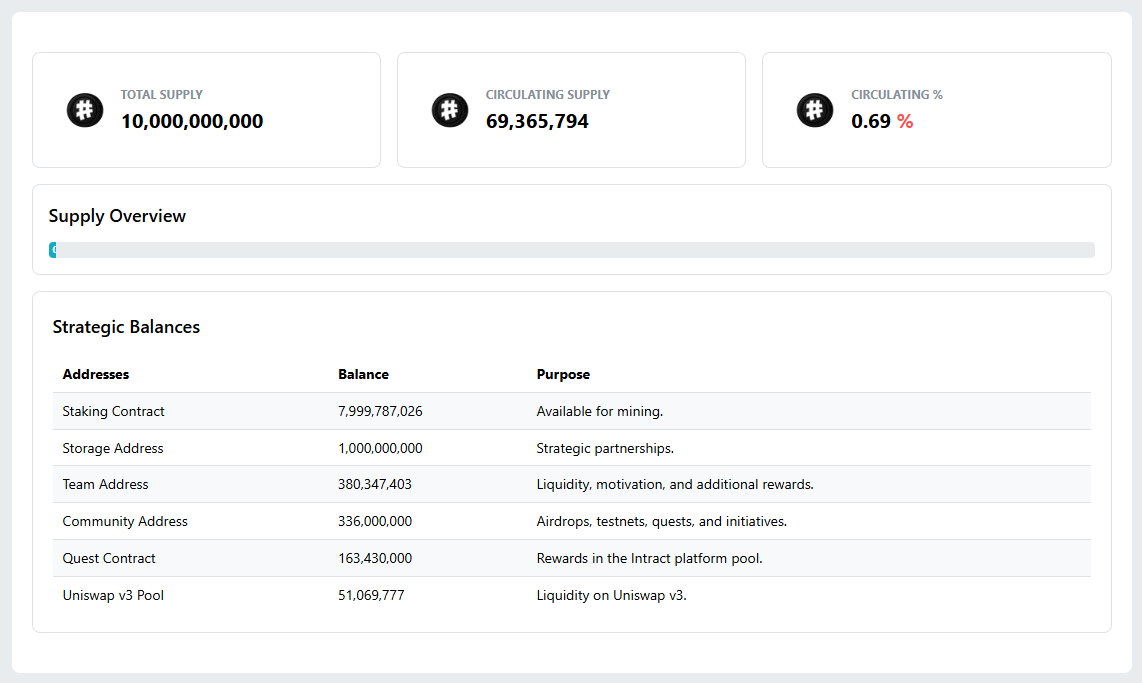Click the balance 7,999,787,026

pos(380,411)
